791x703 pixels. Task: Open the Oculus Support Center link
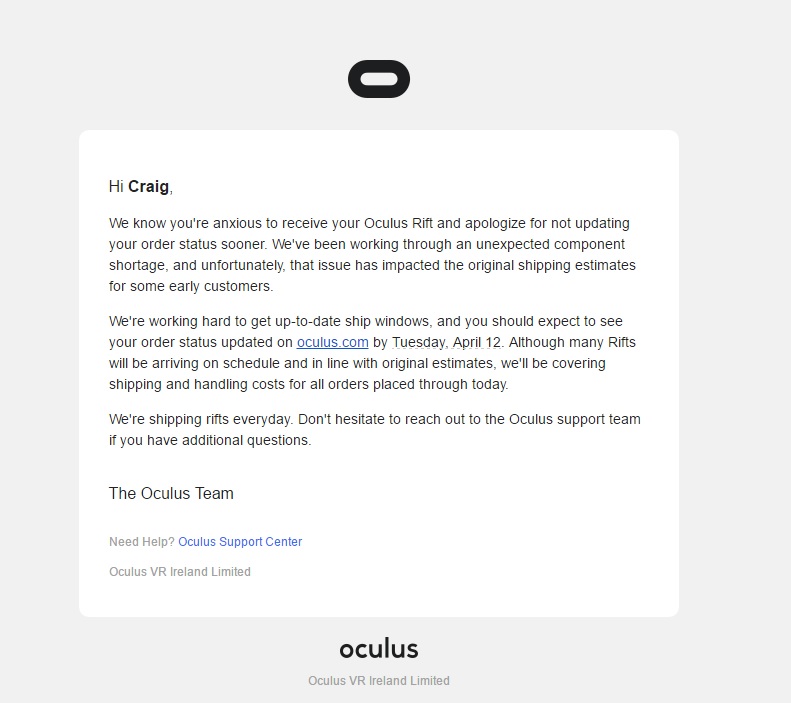point(240,542)
